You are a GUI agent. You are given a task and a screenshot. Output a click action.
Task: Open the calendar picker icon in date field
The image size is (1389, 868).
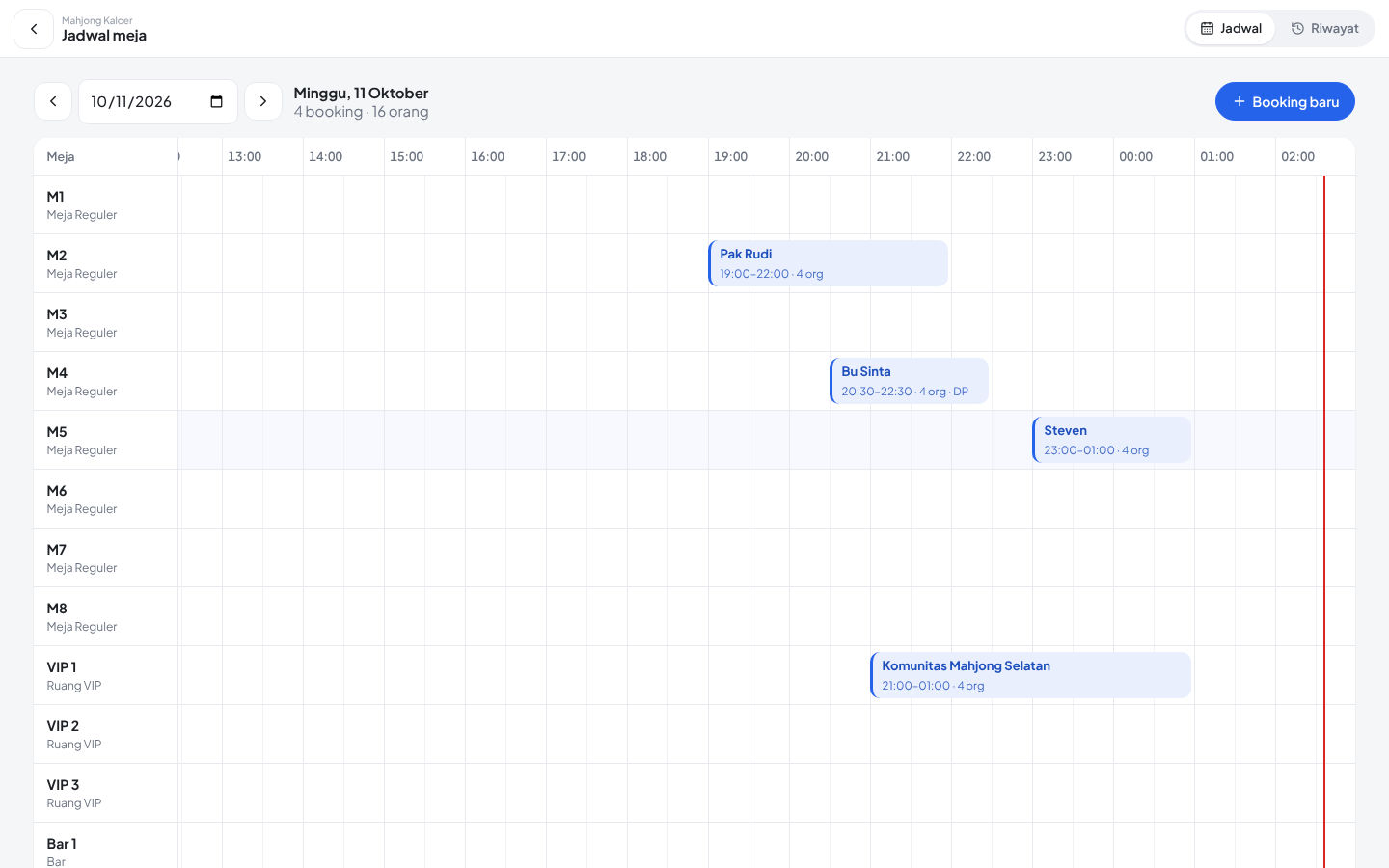click(x=216, y=101)
